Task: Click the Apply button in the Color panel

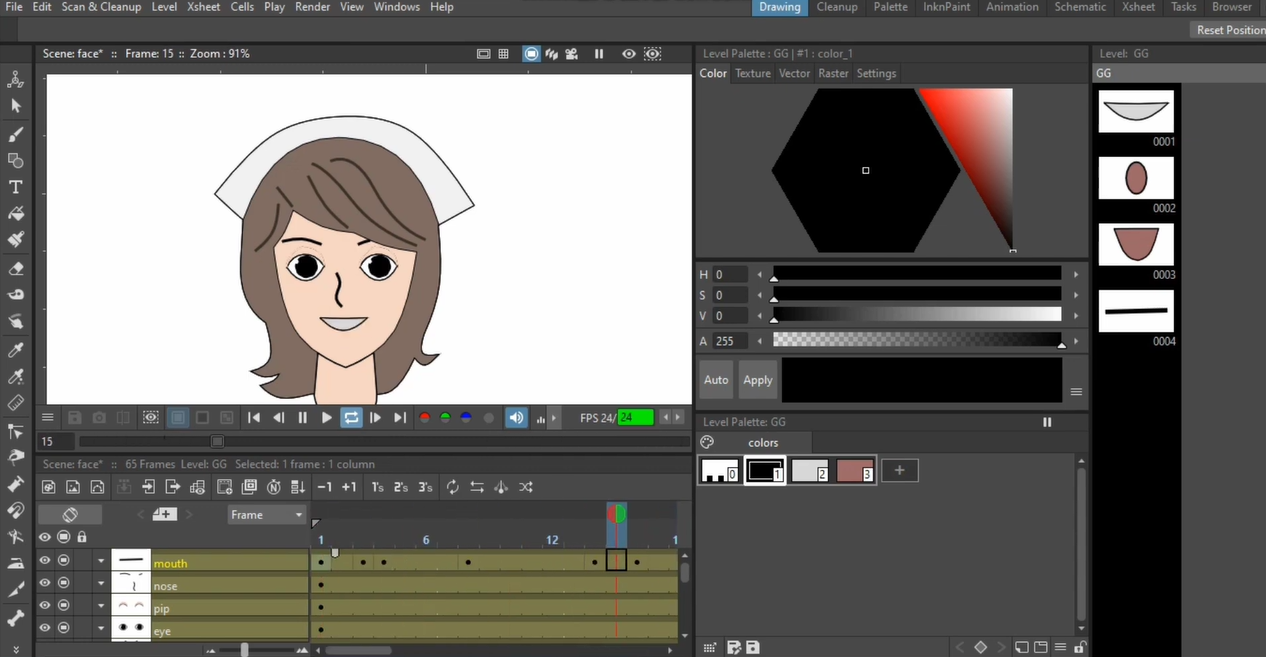Action: 757,380
